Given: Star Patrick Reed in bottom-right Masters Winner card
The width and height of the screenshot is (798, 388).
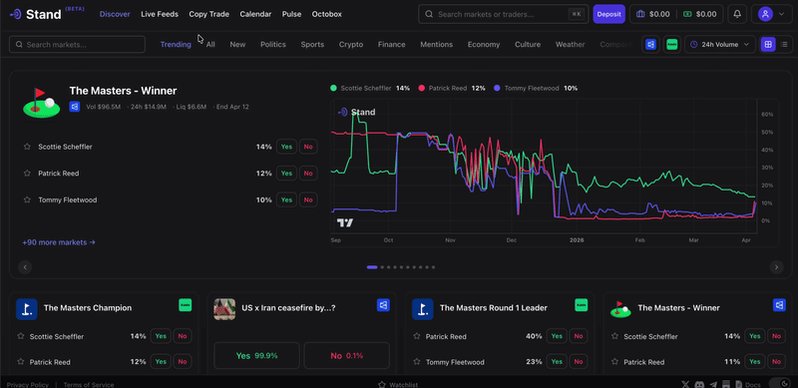Looking at the screenshot, I should pos(615,362).
